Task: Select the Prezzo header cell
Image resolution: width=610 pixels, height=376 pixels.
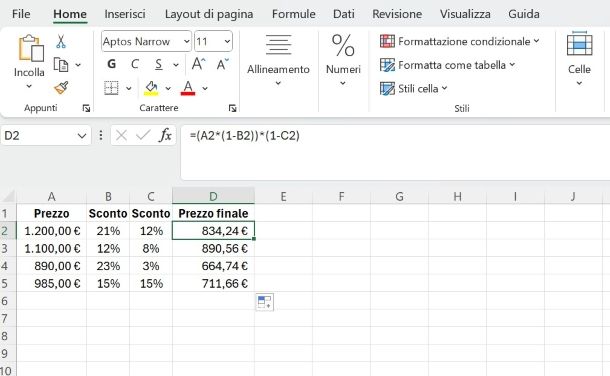Action: click(x=51, y=213)
